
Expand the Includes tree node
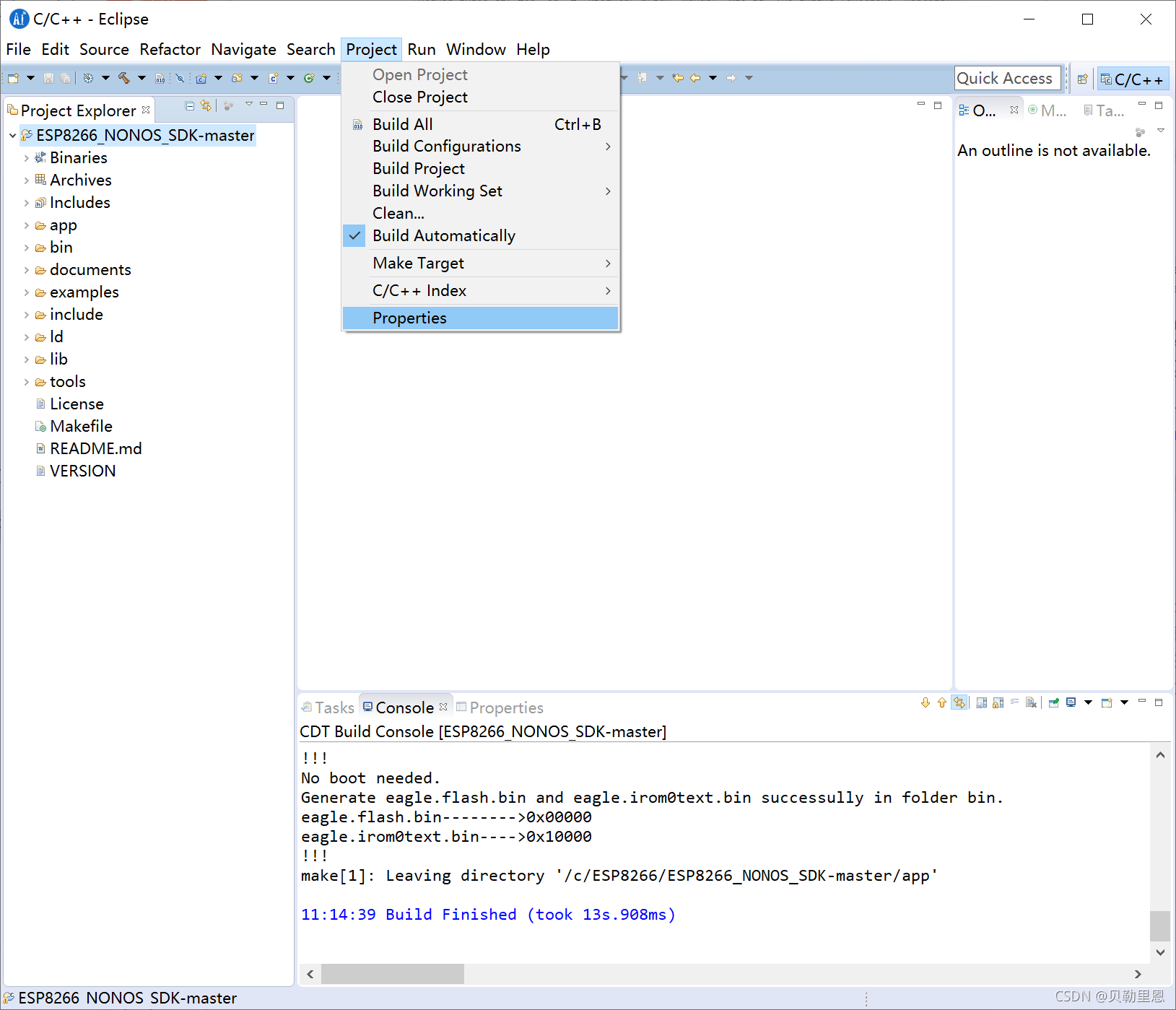point(27,203)
